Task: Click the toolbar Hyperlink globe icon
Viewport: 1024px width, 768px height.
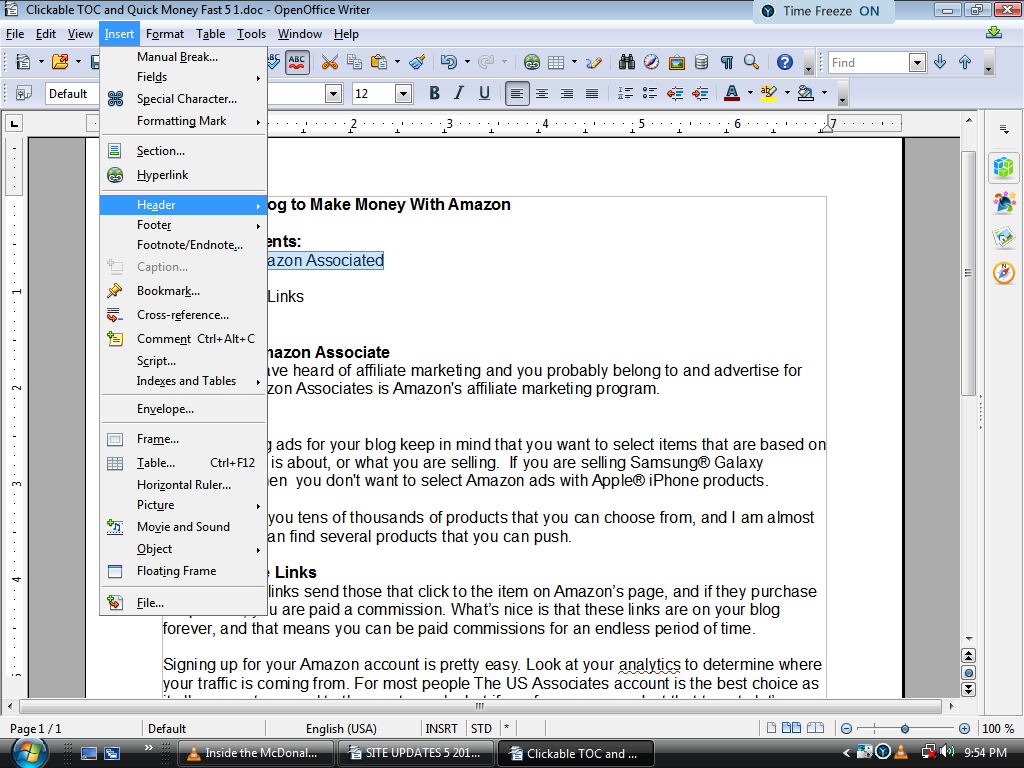Action: [x=532, y=62]
